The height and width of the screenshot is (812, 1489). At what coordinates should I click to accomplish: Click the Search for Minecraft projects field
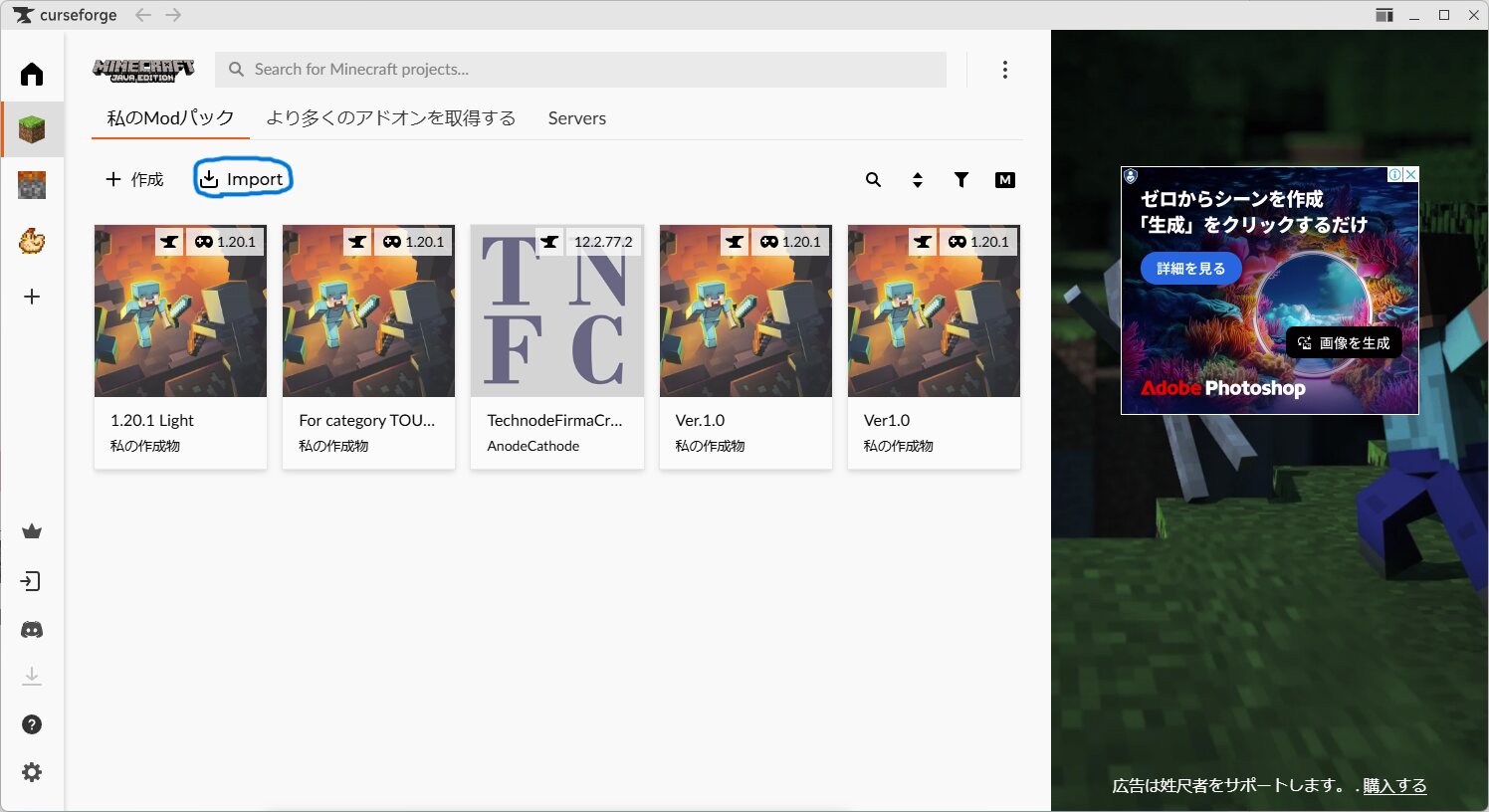(x=580, y=70)
